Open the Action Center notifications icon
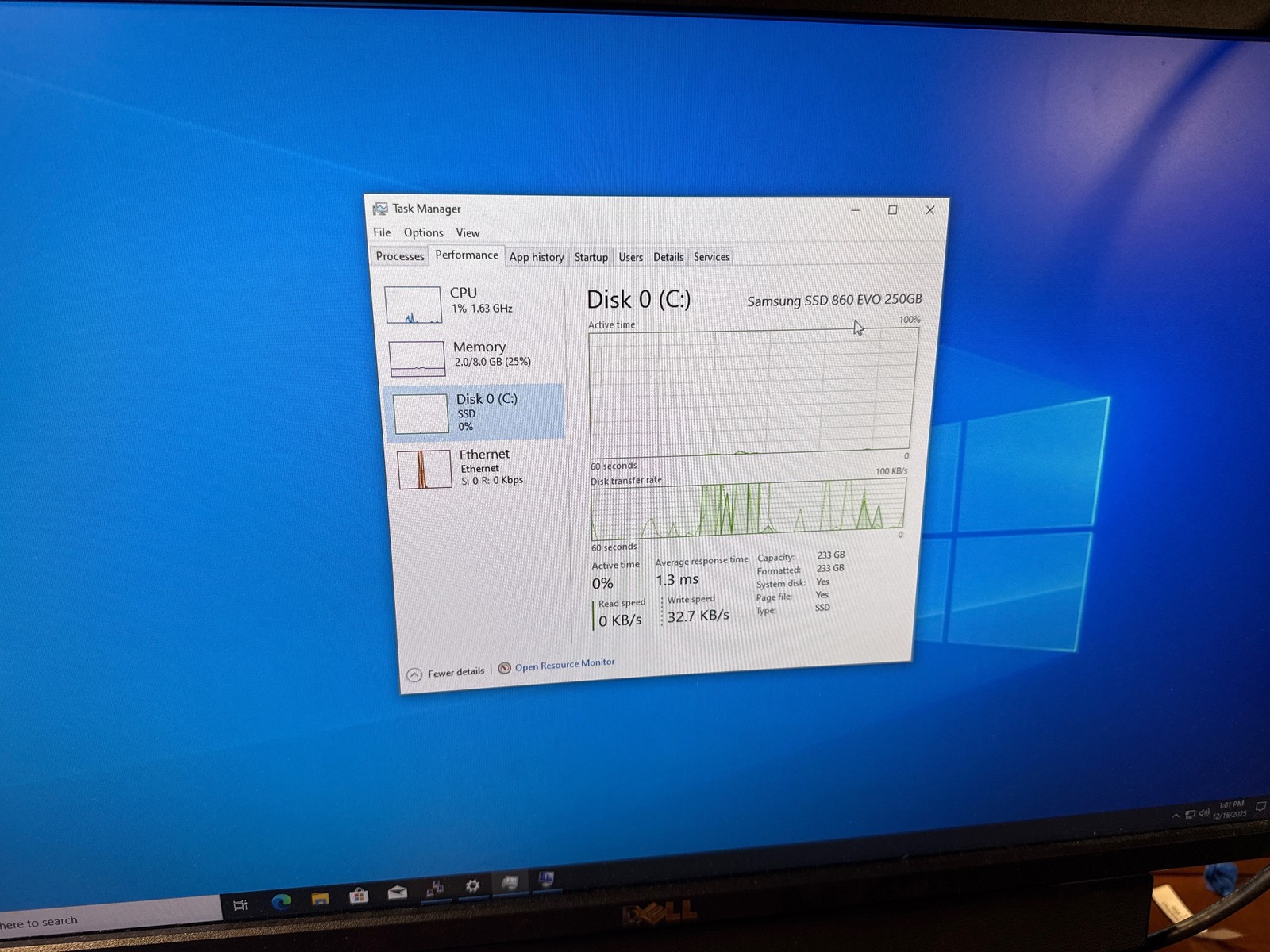Viewport: 1270px width, 952px height. coord(1260,807)
